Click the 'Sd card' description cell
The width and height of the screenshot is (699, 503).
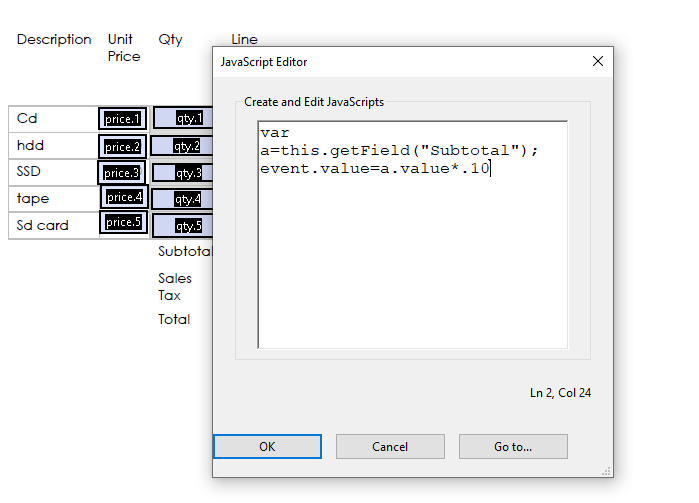(53, 226)
